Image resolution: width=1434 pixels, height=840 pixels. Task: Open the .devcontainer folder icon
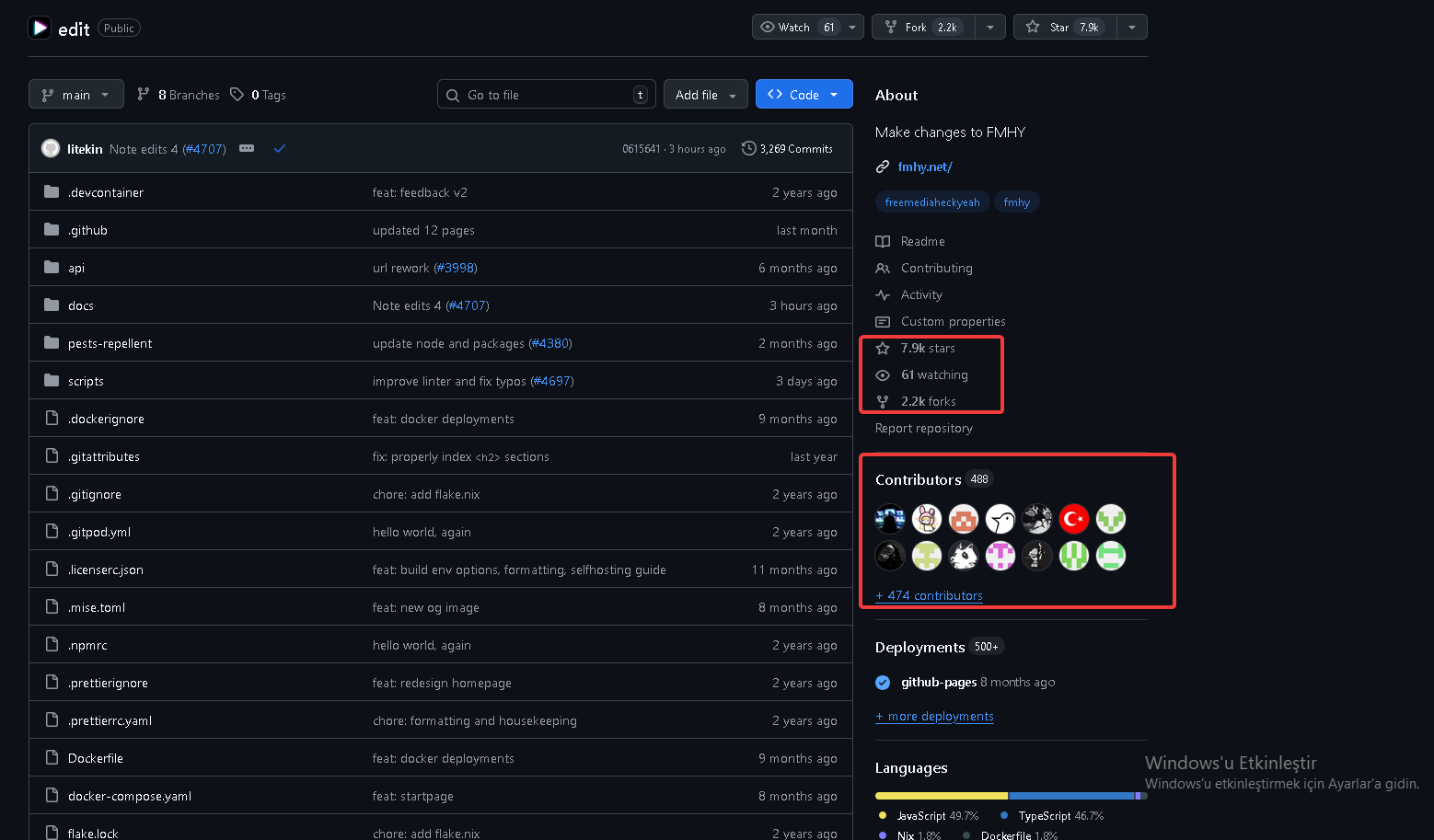click(x=52, y=192)
